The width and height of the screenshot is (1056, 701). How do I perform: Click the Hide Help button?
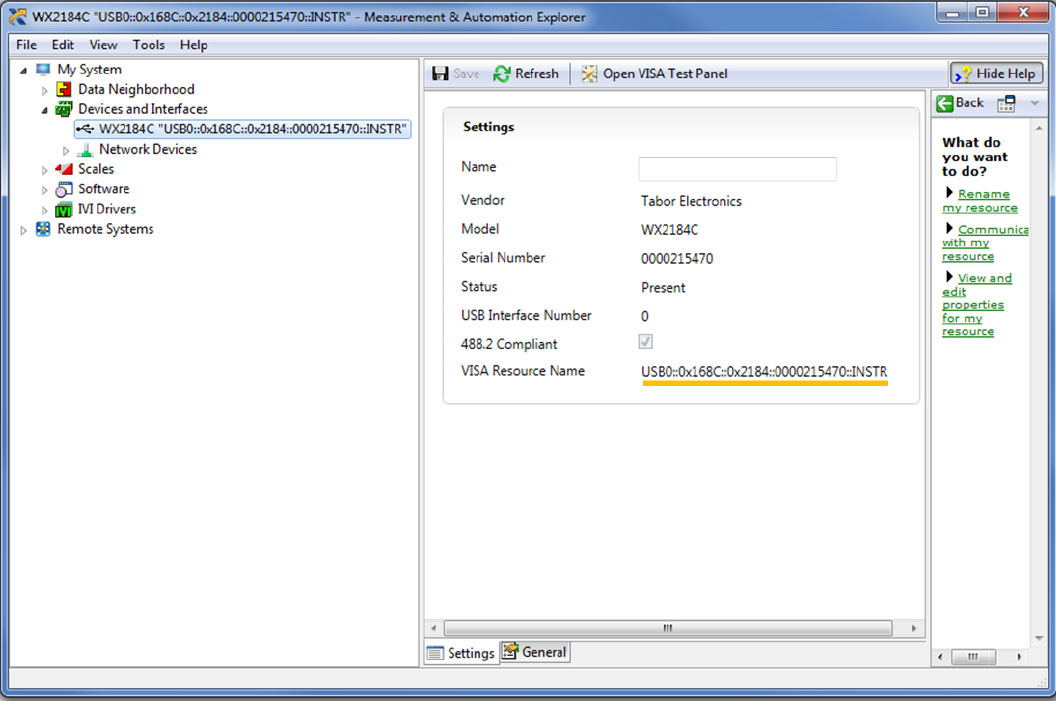click(996, 74)
